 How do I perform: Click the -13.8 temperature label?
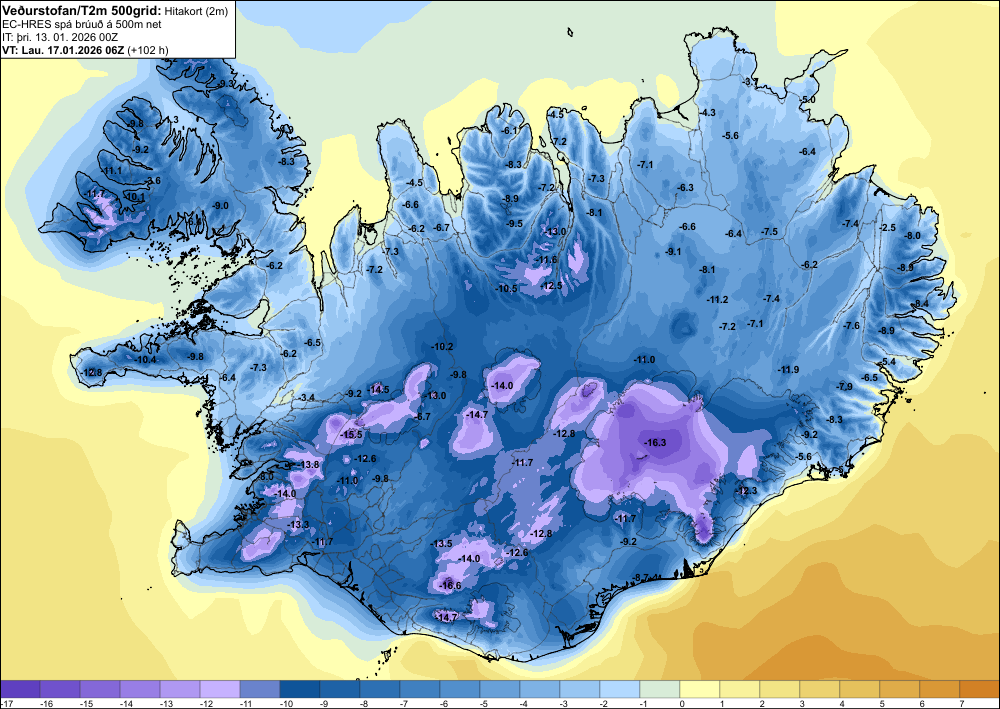[309, 465]
